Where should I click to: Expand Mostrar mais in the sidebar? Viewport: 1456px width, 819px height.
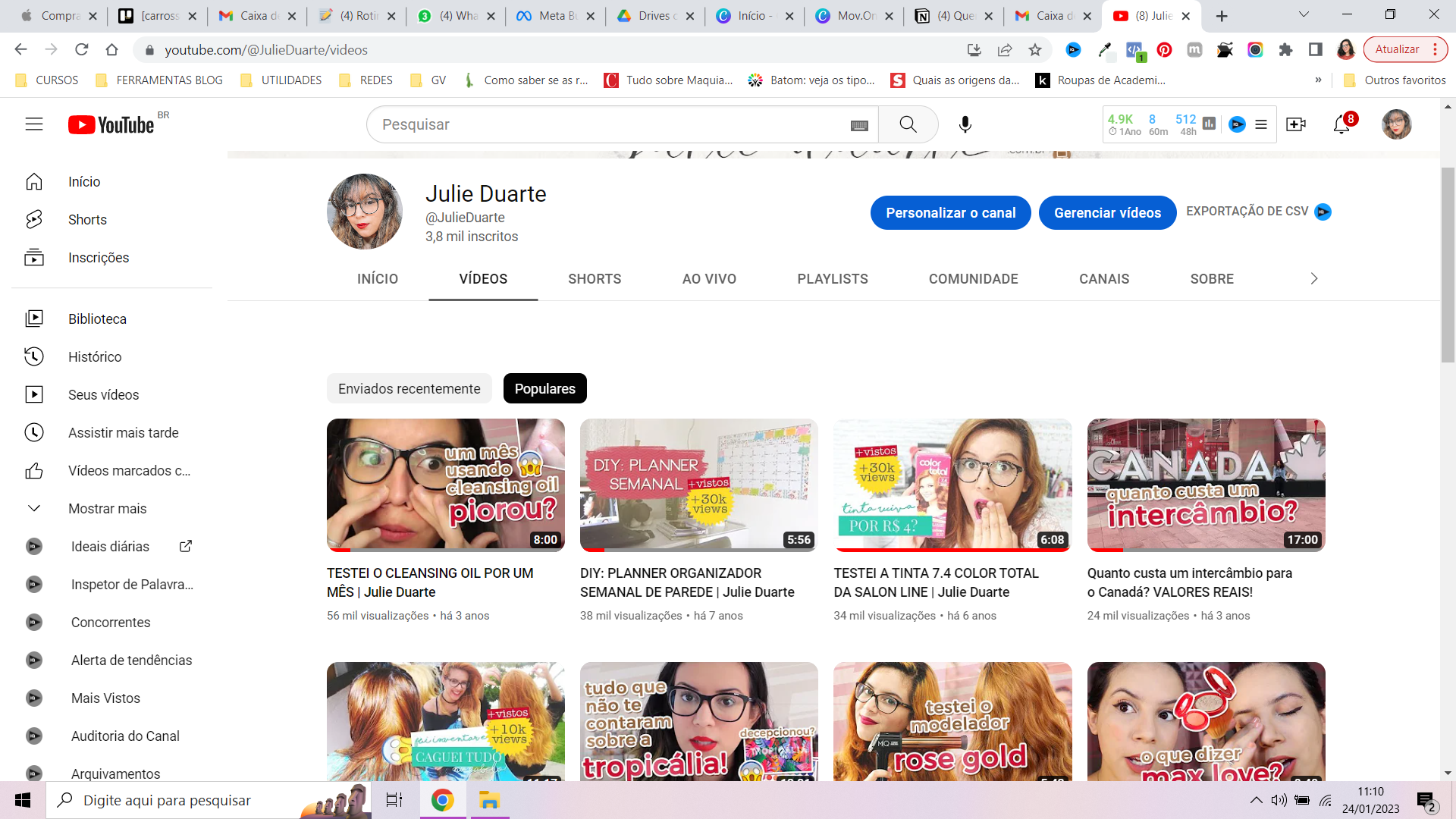[107, 508]
